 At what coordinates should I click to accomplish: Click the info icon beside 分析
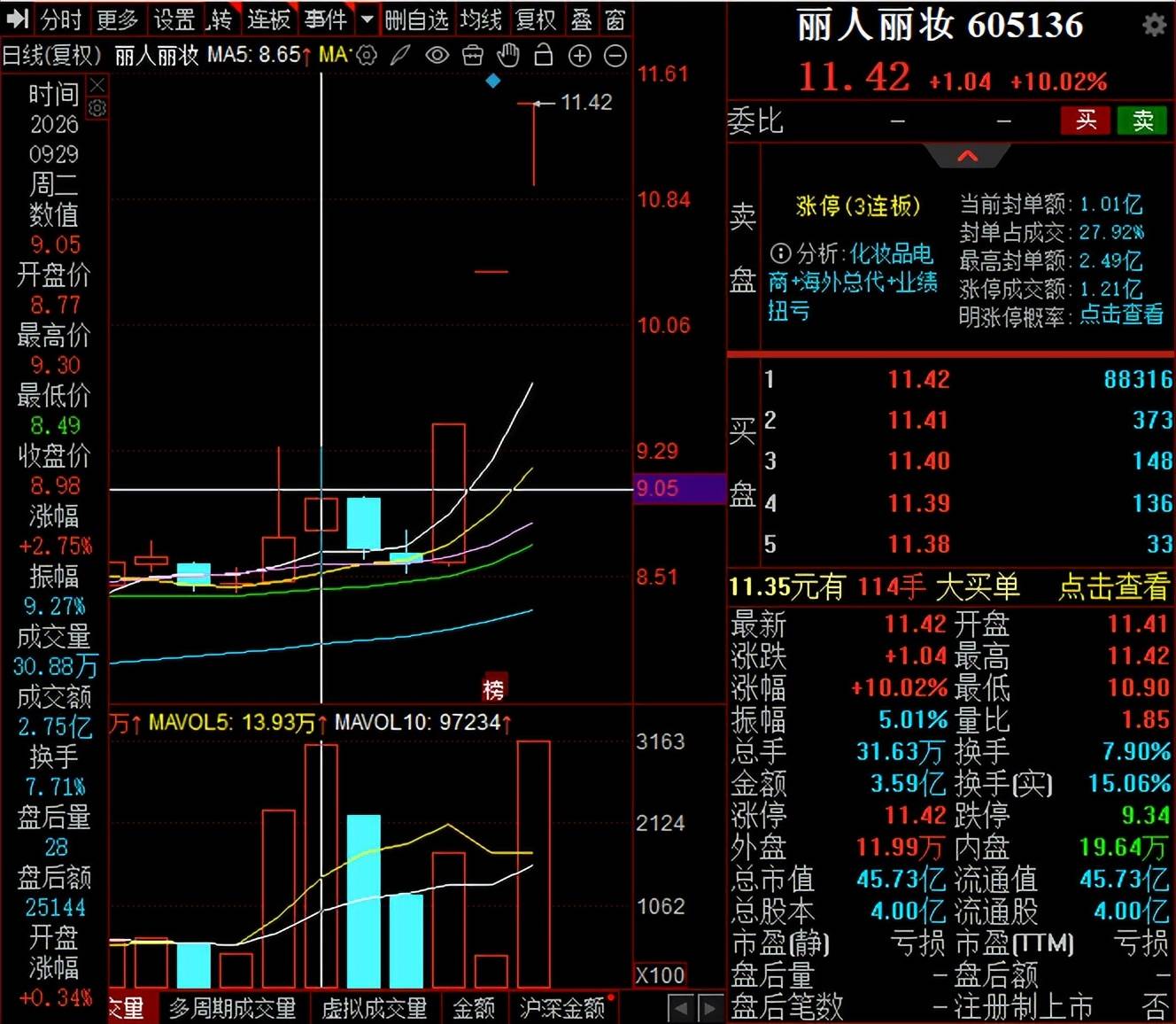780,253
